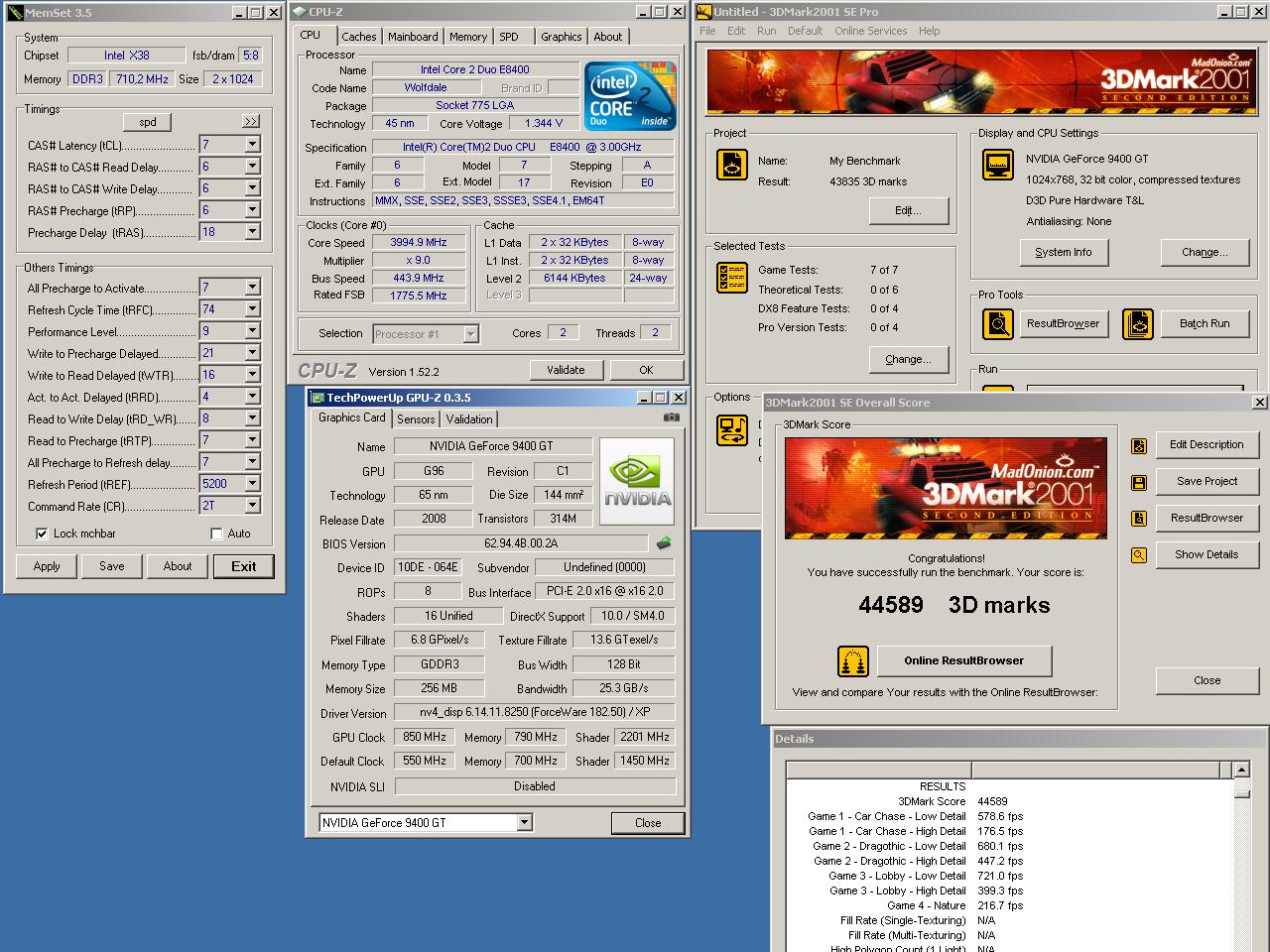Open the Refresh Cycle Time (tRFC) dropdown
The image size is (1270, 952).
pos(252,309)
